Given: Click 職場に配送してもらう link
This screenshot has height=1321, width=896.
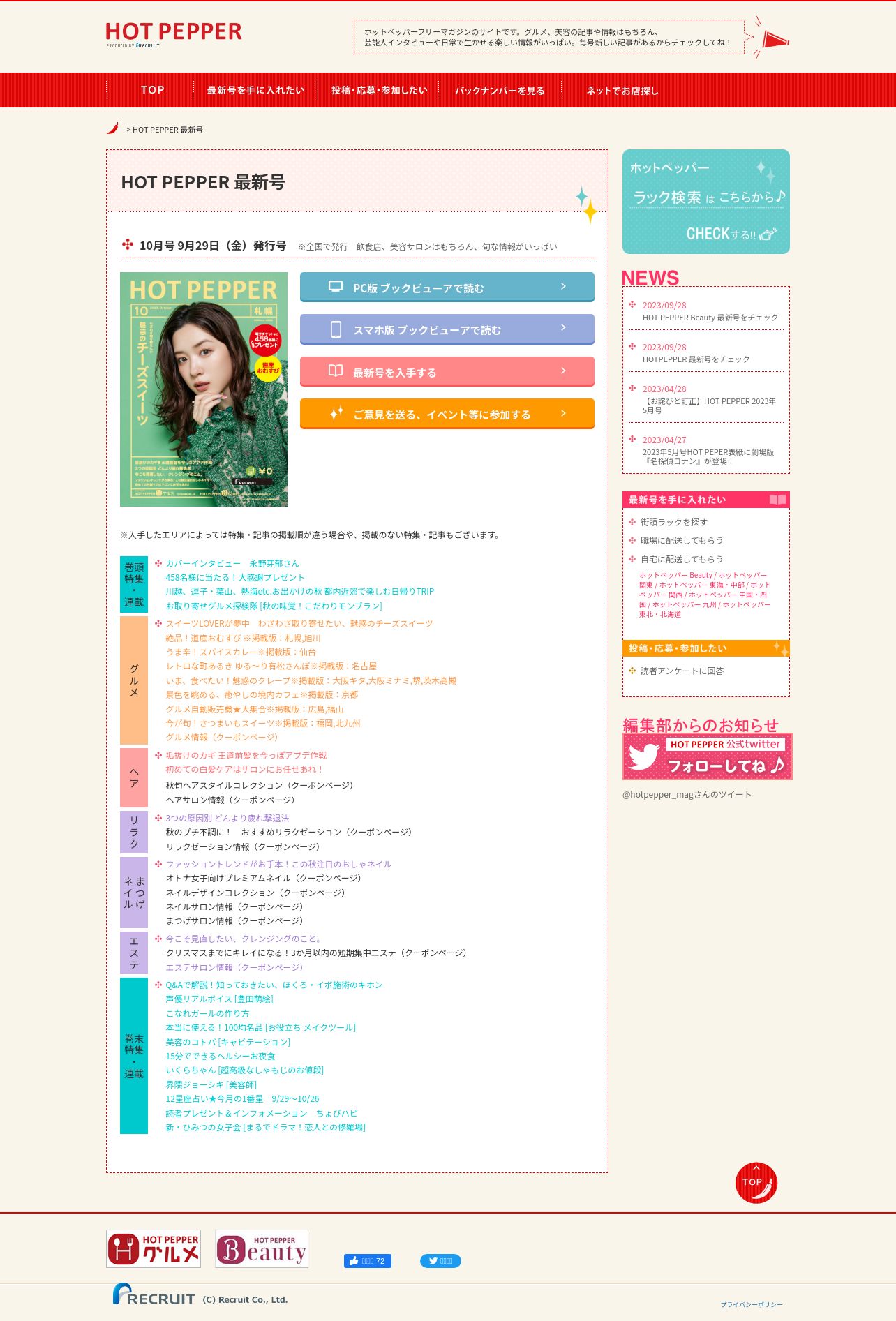Looking at the screenshot, I should 682,540.
